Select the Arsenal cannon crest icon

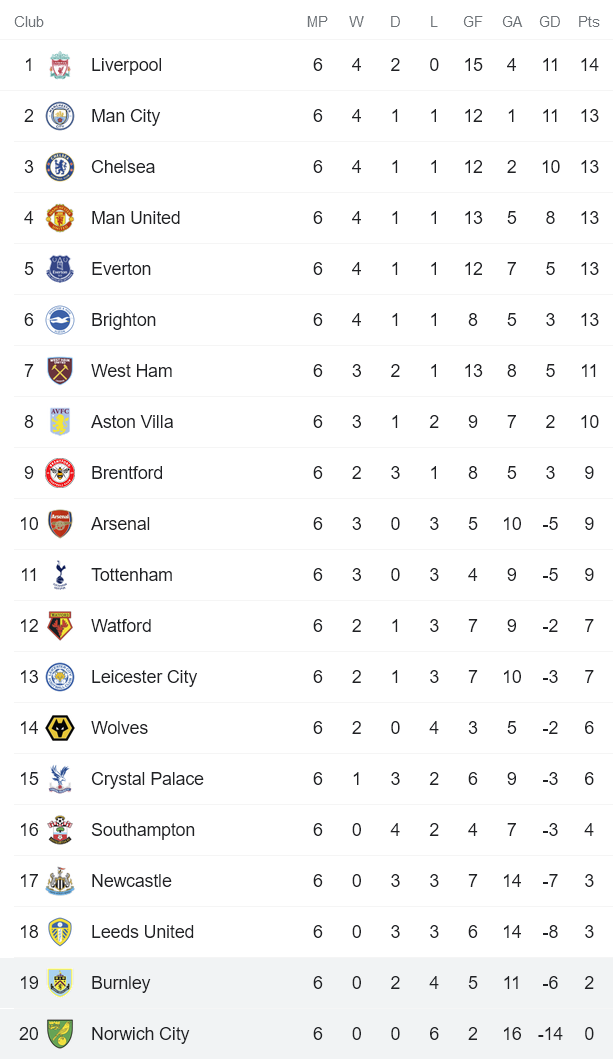60,524
